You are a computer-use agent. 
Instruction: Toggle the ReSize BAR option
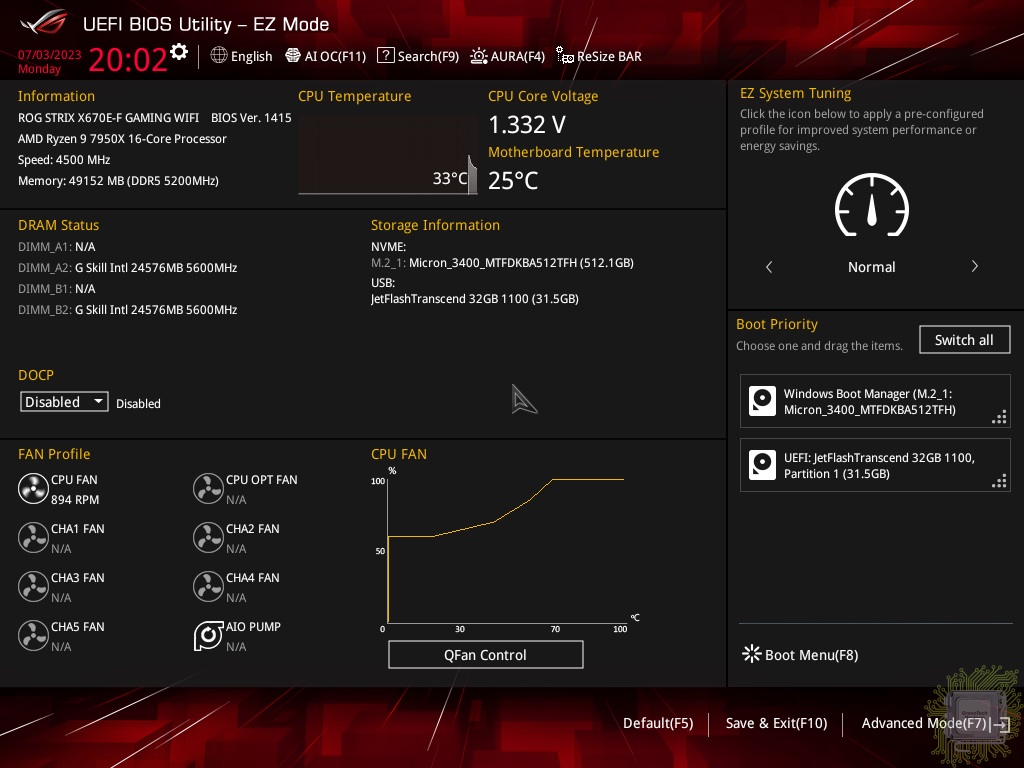(x=599, y=56)
